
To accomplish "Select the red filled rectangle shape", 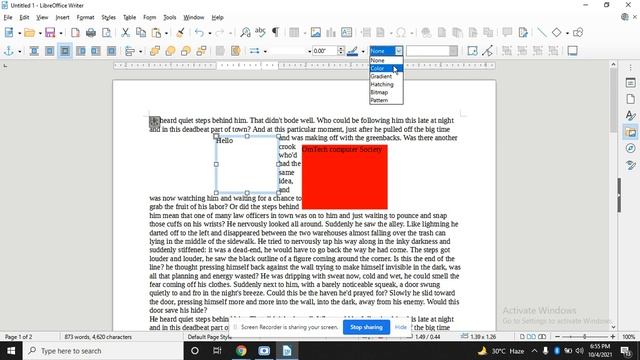I will 344,177.
